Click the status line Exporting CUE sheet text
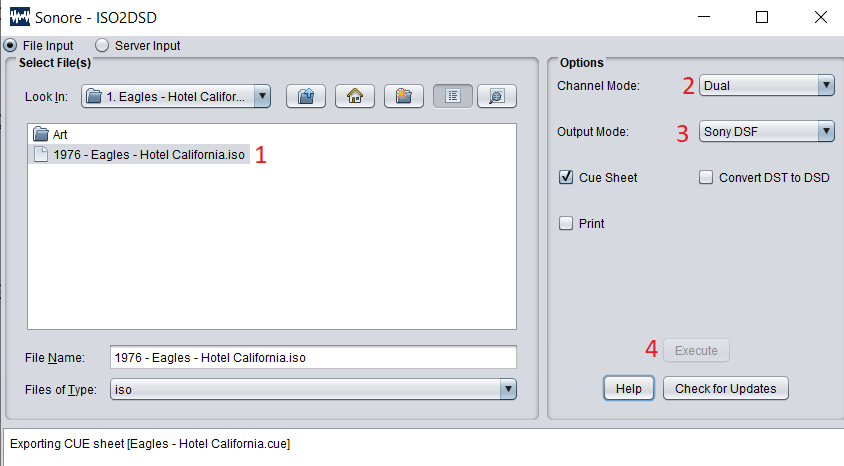This screenshot has width=844, height=466. click(x=150, y=443)
